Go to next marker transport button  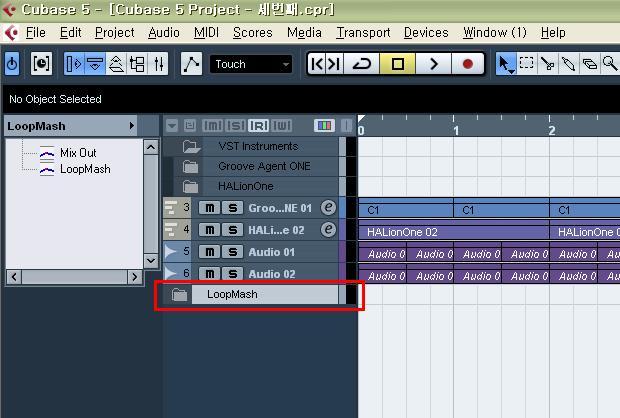click(334, 63)
